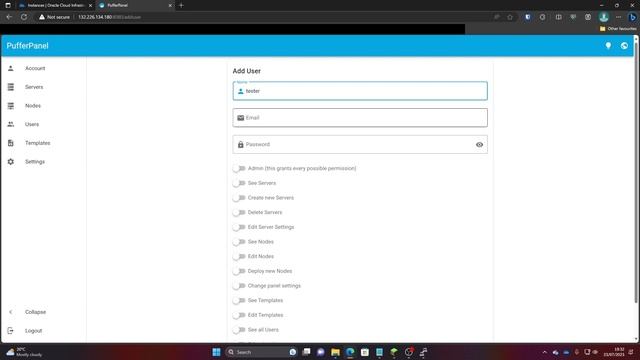This screenshot has height=360, width=640.
Task: Enable the See Nodes toggle
Action: pos(239,242)
